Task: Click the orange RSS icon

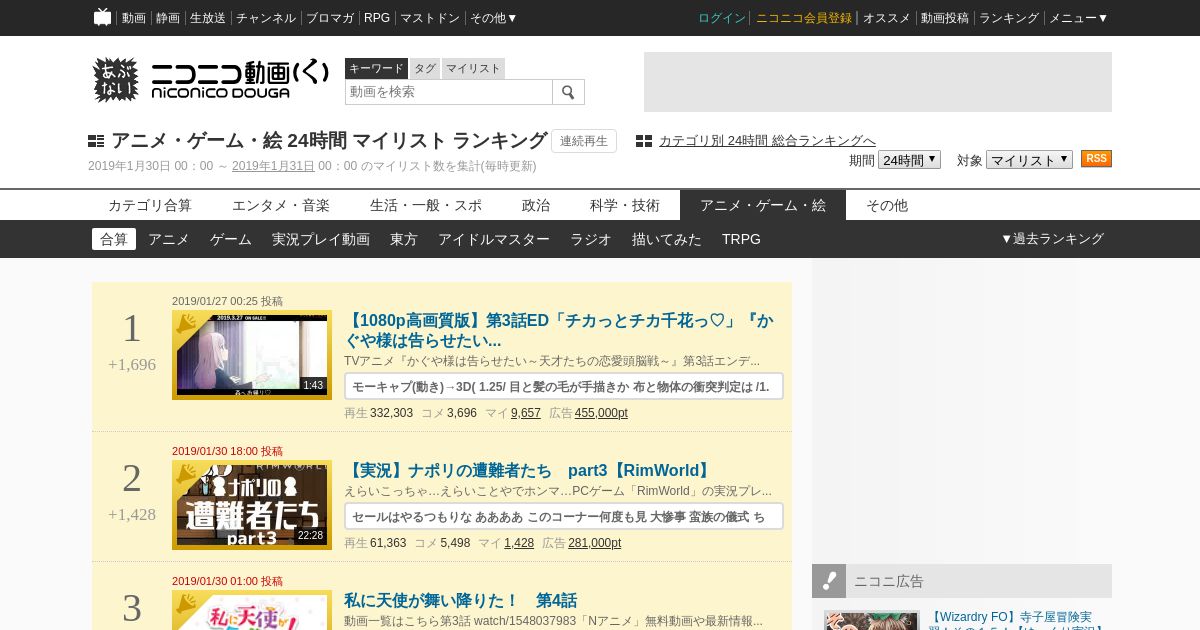Action: point(1096,159)
